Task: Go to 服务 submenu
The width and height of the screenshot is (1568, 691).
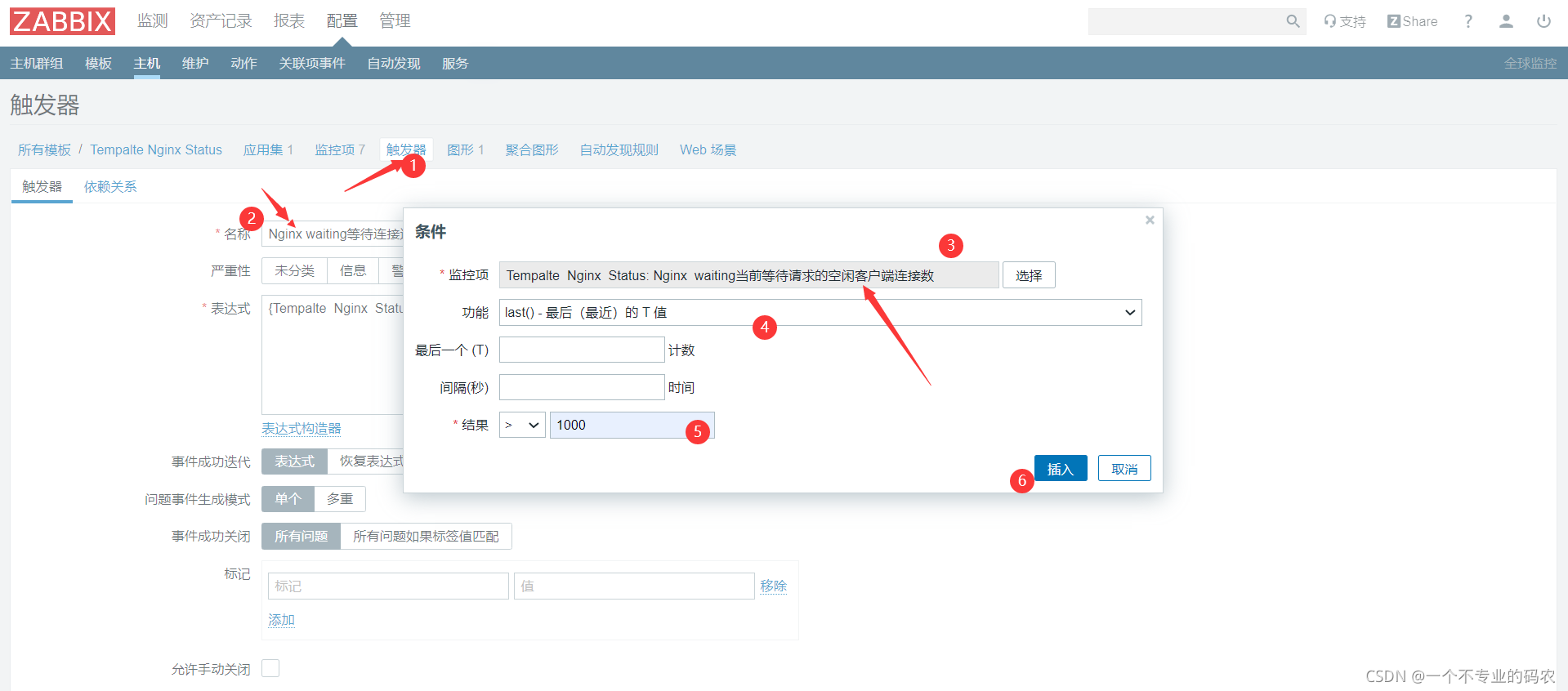Action: tap(455, 63)
